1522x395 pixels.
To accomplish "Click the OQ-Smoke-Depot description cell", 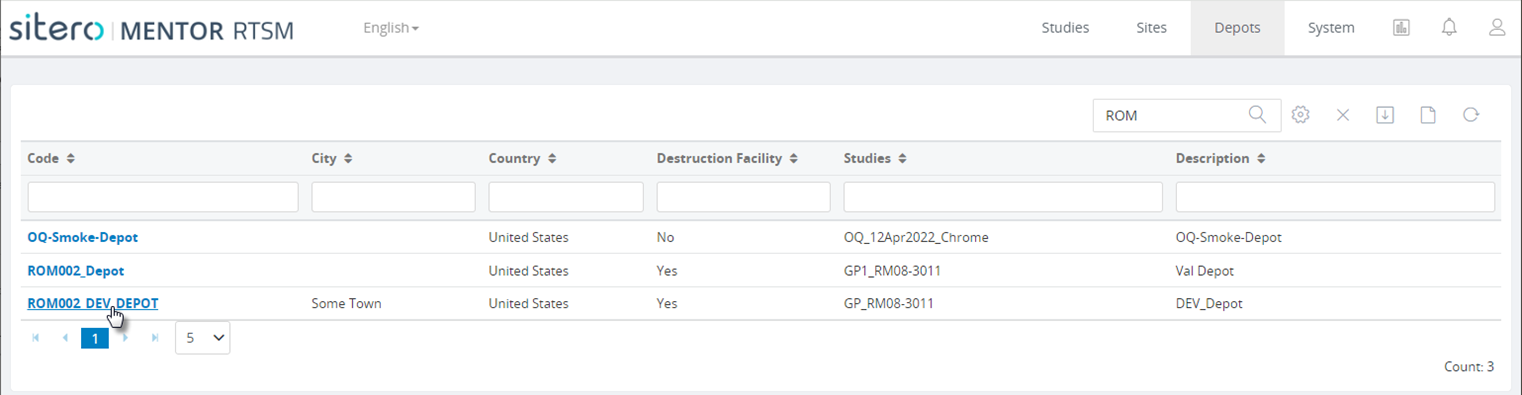I will coord(1228,237).
